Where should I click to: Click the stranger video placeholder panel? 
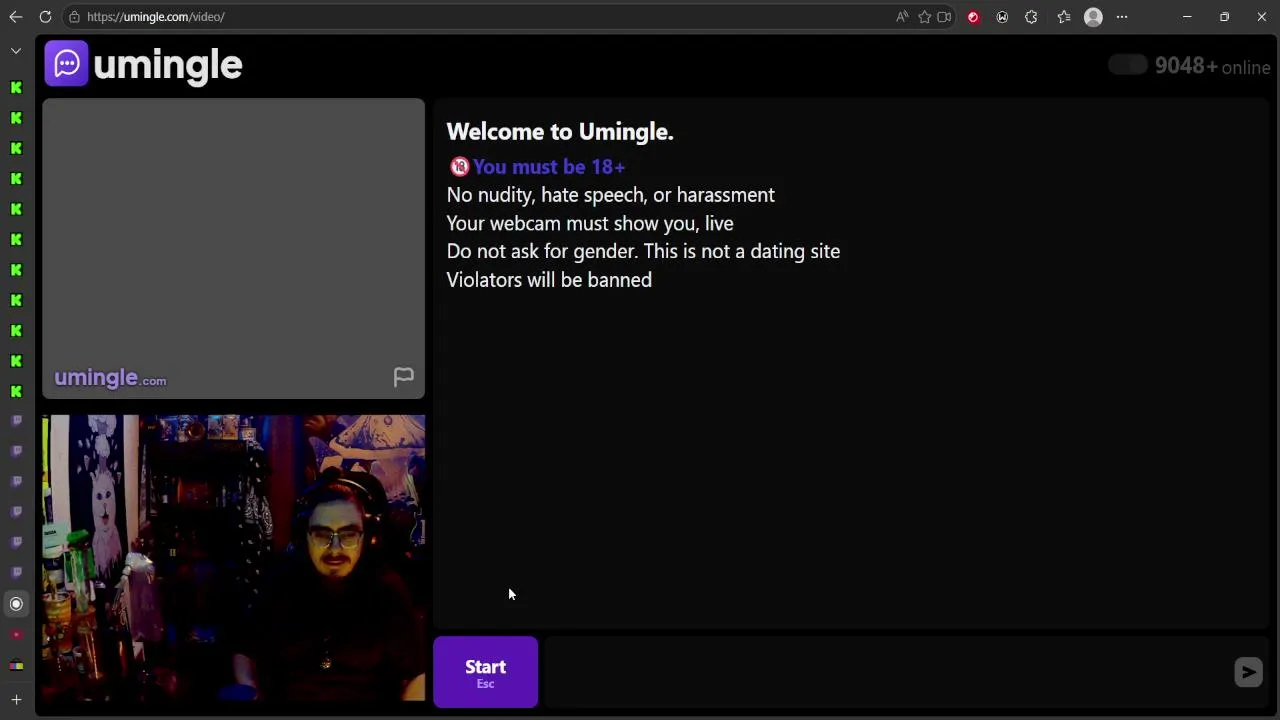(233, 248)
